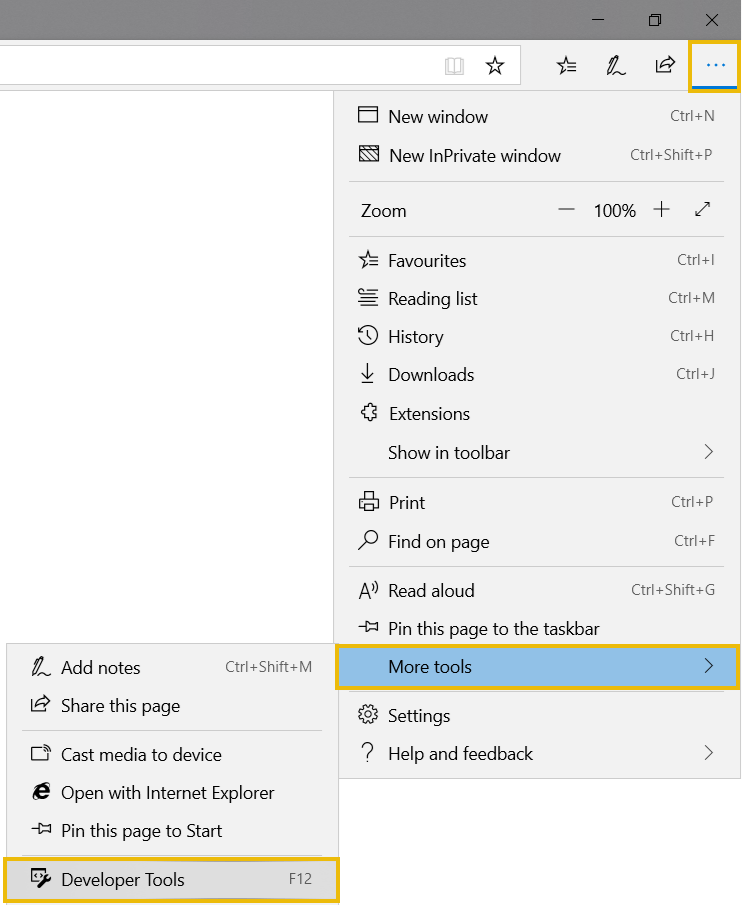742x905 pixels.
Task: Open Settings from the menu
Action: pyautogui.click(x=419, y=716)
